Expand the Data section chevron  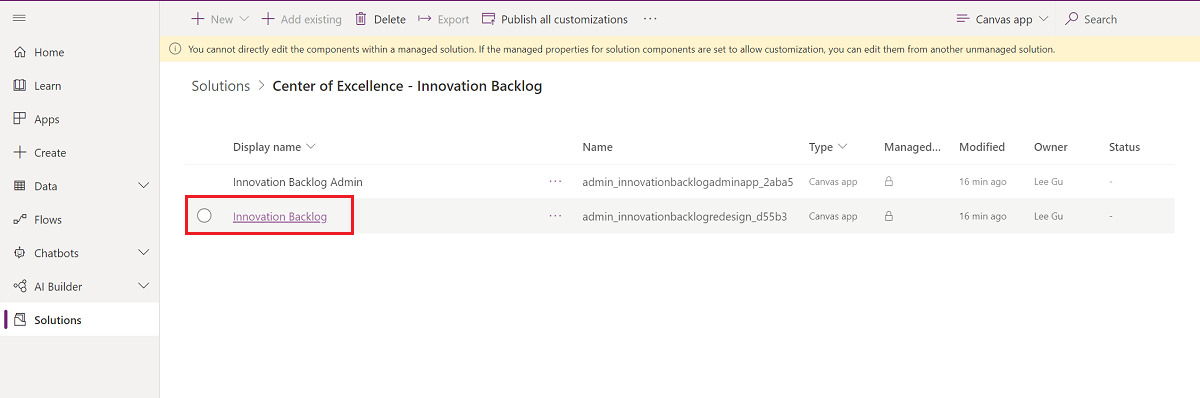coord(143,186)
